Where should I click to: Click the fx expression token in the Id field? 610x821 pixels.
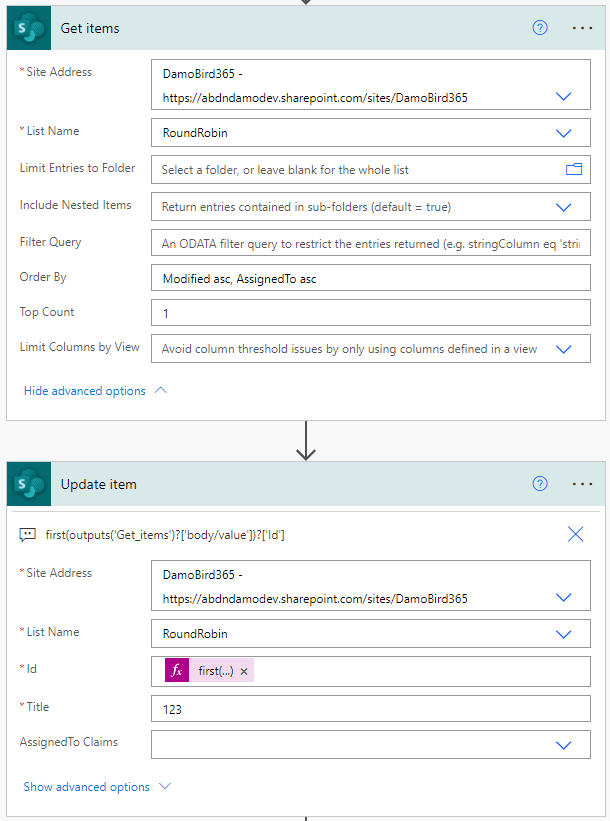[x=176, y=671]
